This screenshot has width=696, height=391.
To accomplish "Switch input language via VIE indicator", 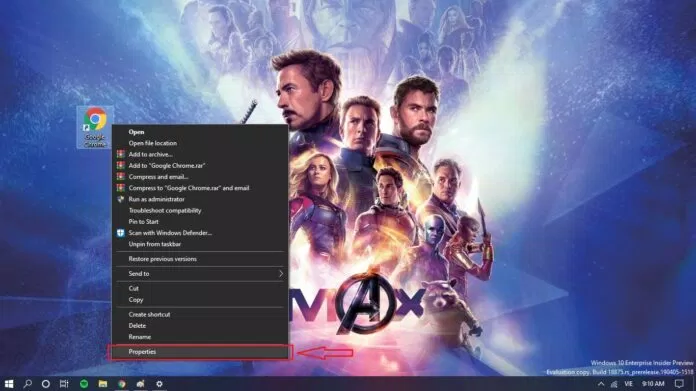I will click(629, 384).
